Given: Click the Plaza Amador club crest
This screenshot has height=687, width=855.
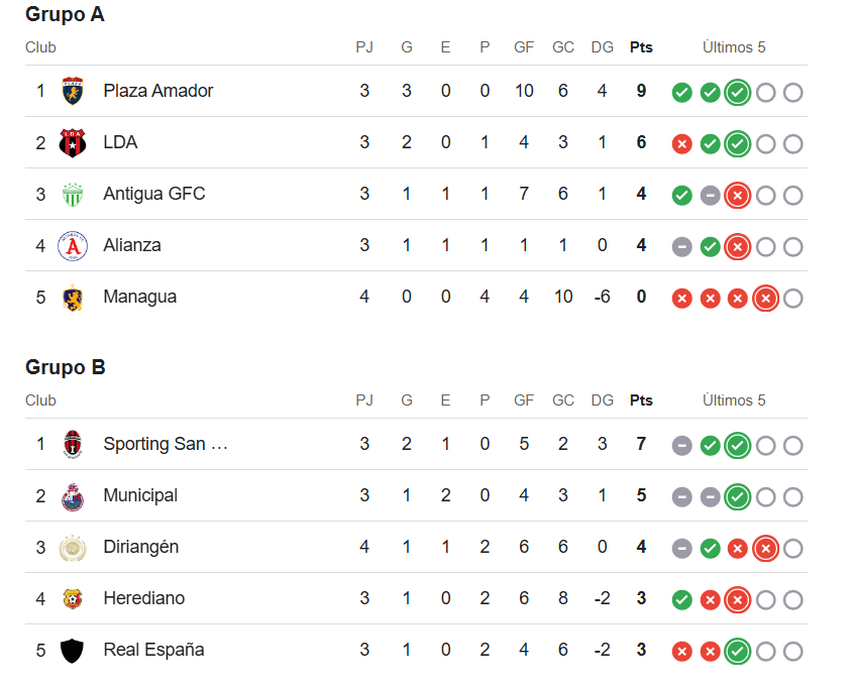Looking at the screenshot, I should pyautogui.click(x=72, y=91).
